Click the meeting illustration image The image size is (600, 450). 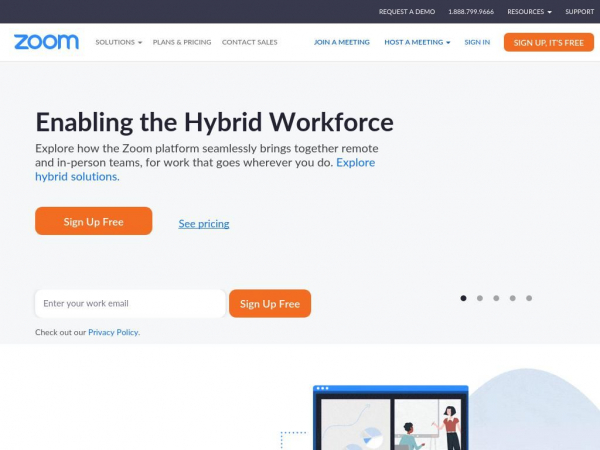[x=390, y=417]
